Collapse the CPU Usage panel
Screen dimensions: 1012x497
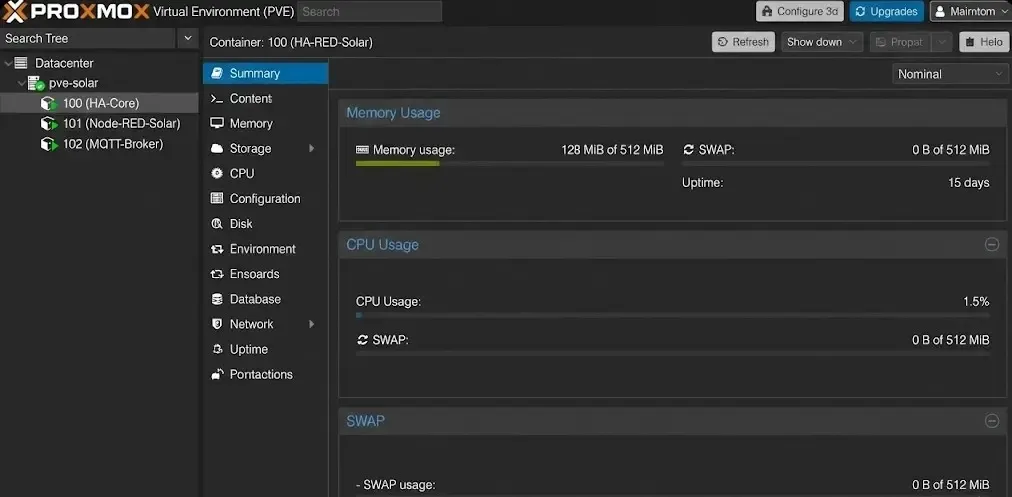[x=991, y=245]
